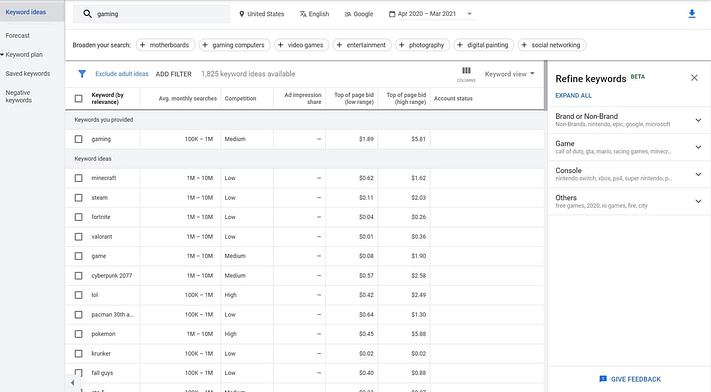
Task: Click the pacman 30th a... keyword
Action: (112, 315)
